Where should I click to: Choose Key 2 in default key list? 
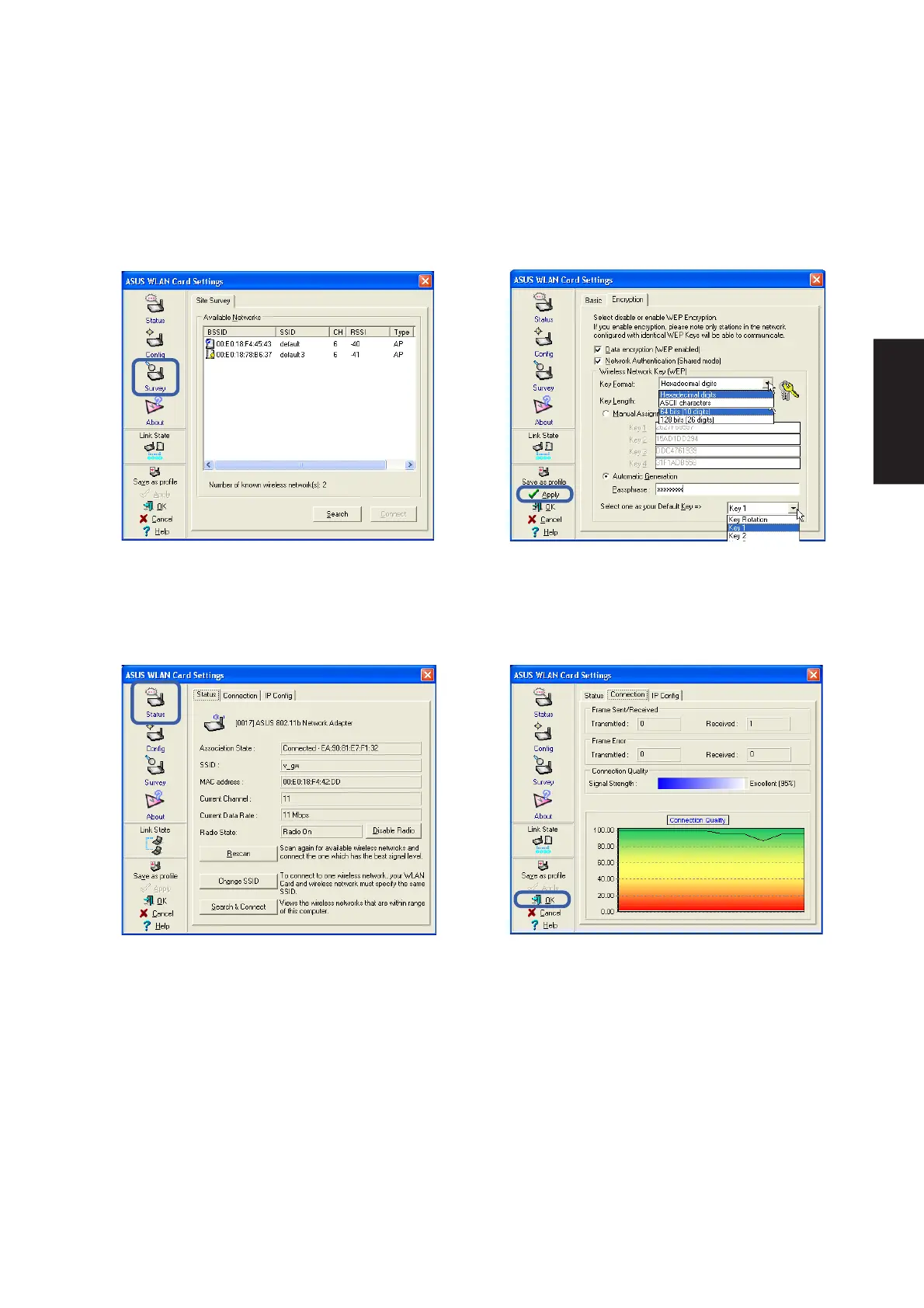coord(762,536)
